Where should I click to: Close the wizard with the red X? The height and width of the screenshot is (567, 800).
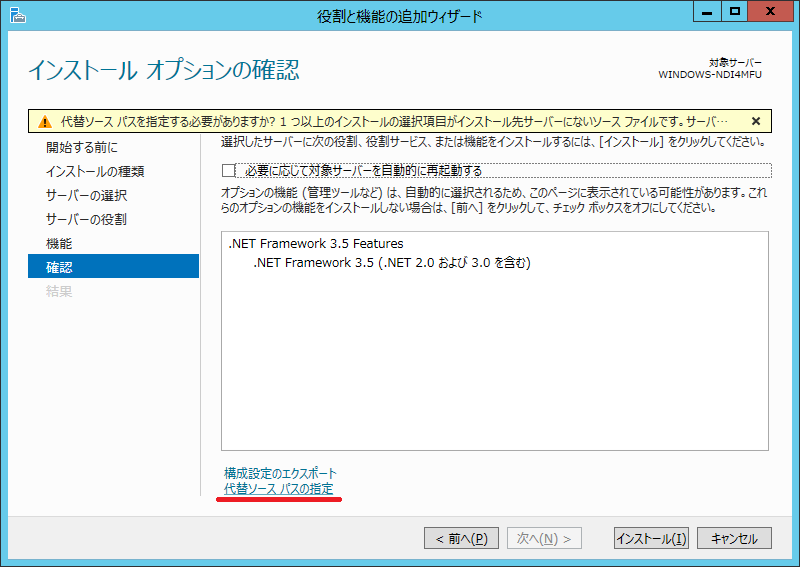(772, 13)
